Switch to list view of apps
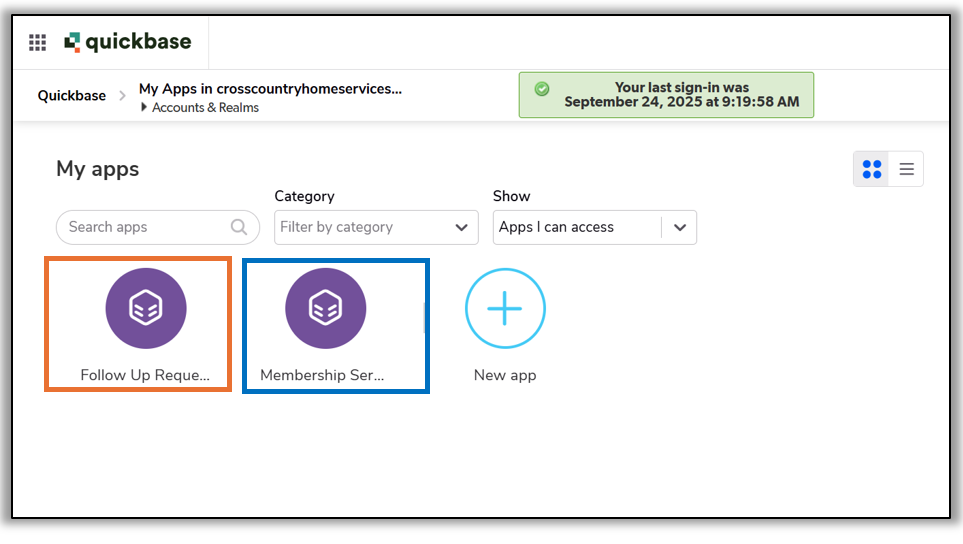Image resolution: width=963 pixels, height=544 pixels. [907, 169]
